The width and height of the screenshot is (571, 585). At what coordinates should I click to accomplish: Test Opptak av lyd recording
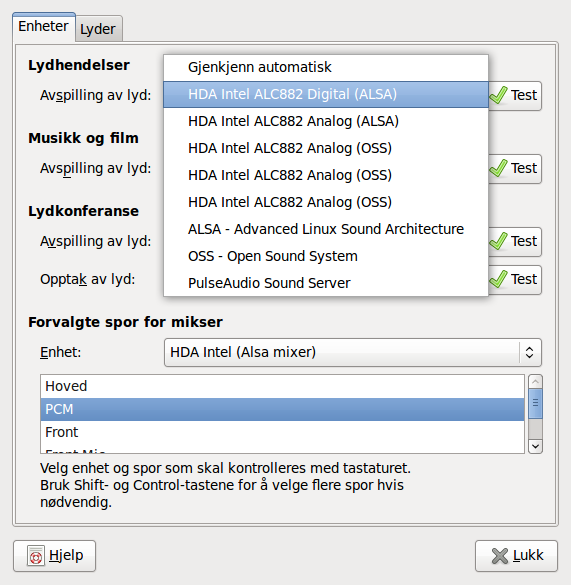coord(515,279)
